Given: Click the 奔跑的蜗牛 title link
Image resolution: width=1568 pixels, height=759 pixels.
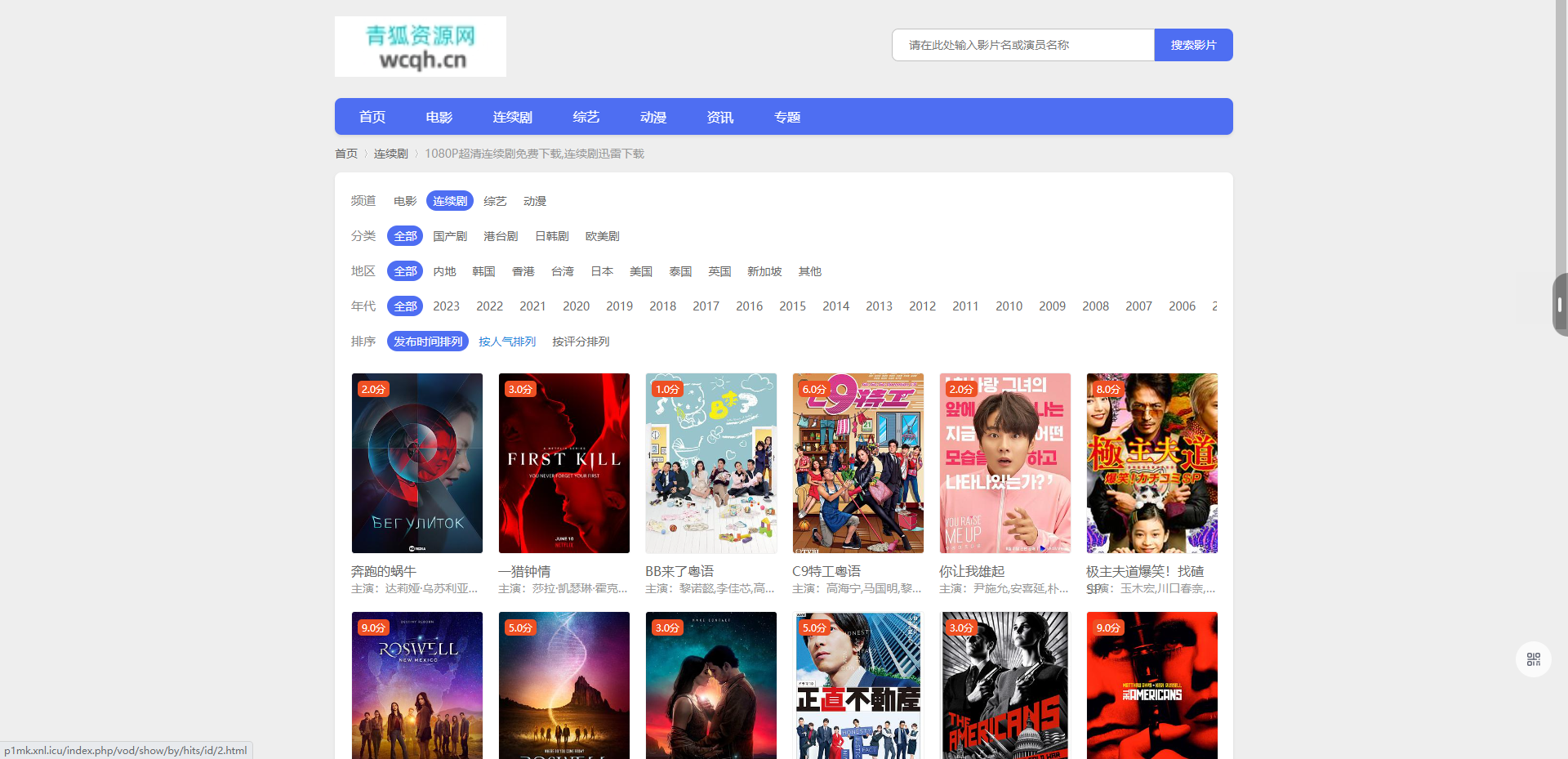Looking at the screenshot, I should [x=384, y=571].
